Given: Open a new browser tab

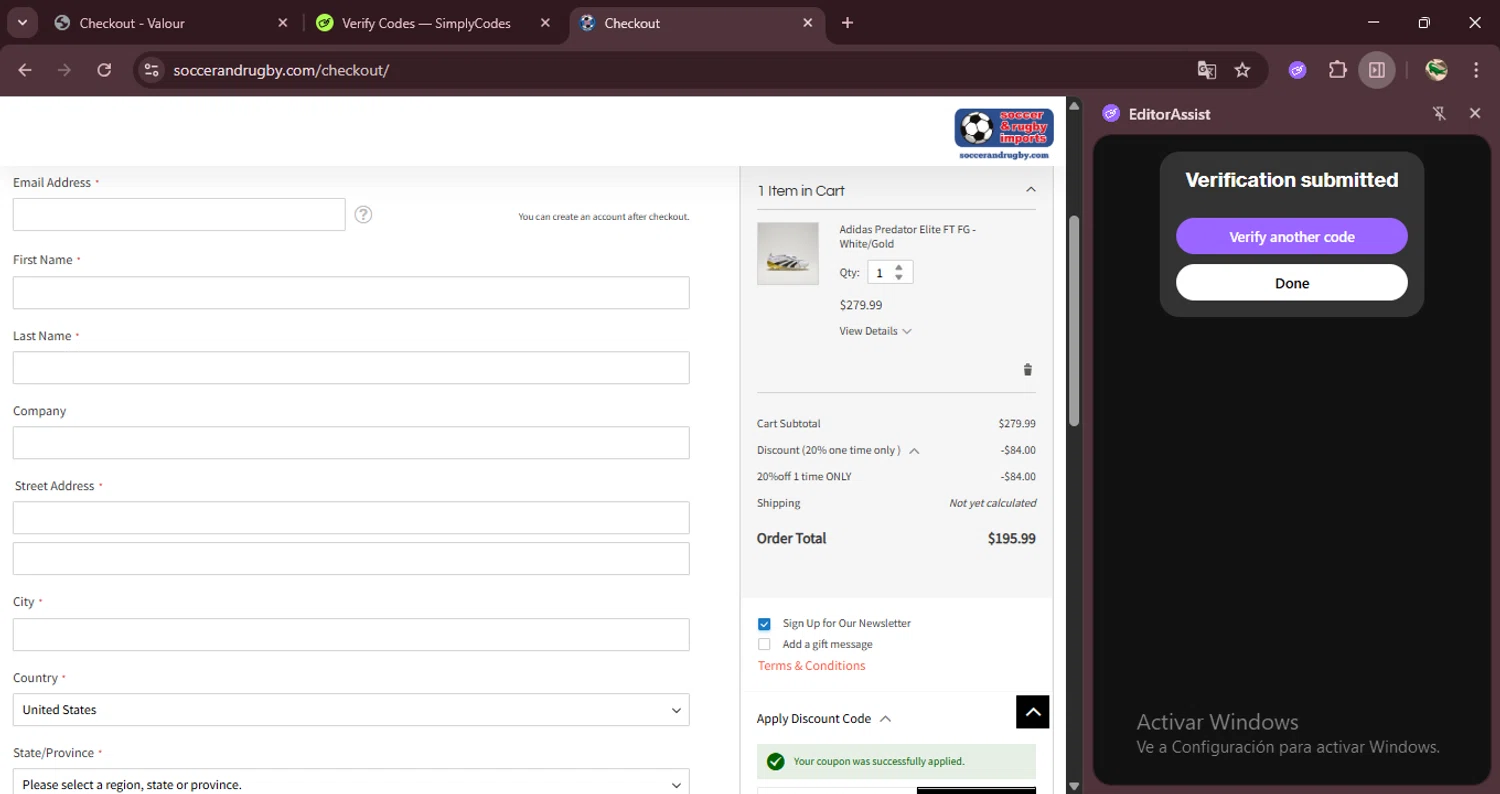Looking at the screenshot, I should pos(848,23).
